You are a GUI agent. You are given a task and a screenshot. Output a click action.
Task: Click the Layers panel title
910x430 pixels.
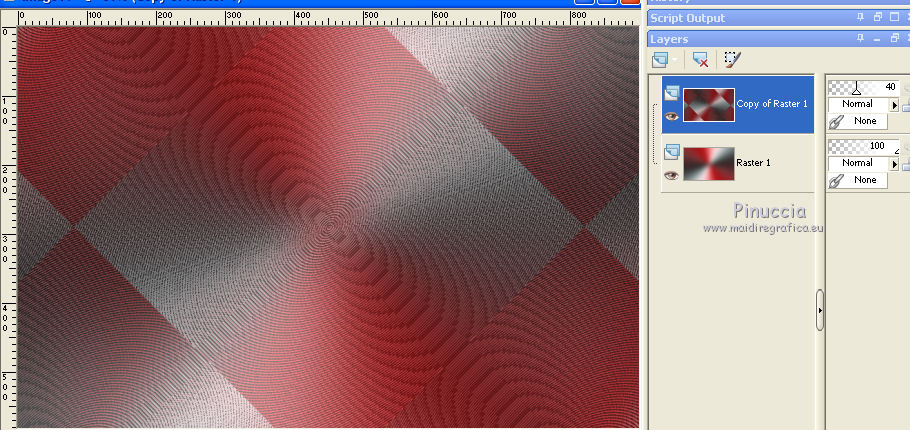[669, 39]
